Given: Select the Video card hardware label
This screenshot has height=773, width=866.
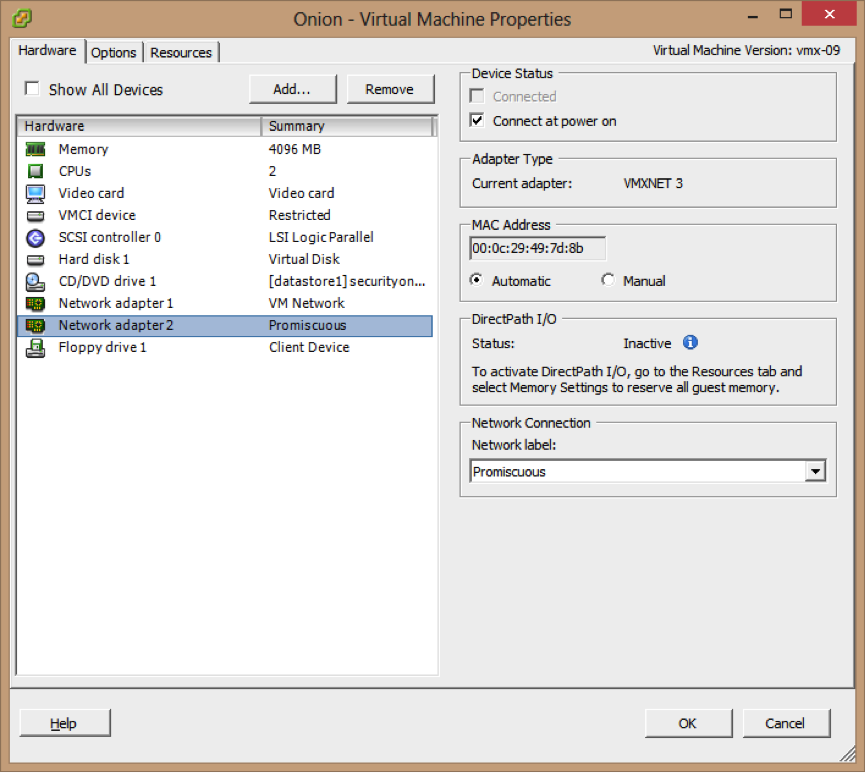Looking at the screenshot, I should pyautogui.click(x=92, y=193).
